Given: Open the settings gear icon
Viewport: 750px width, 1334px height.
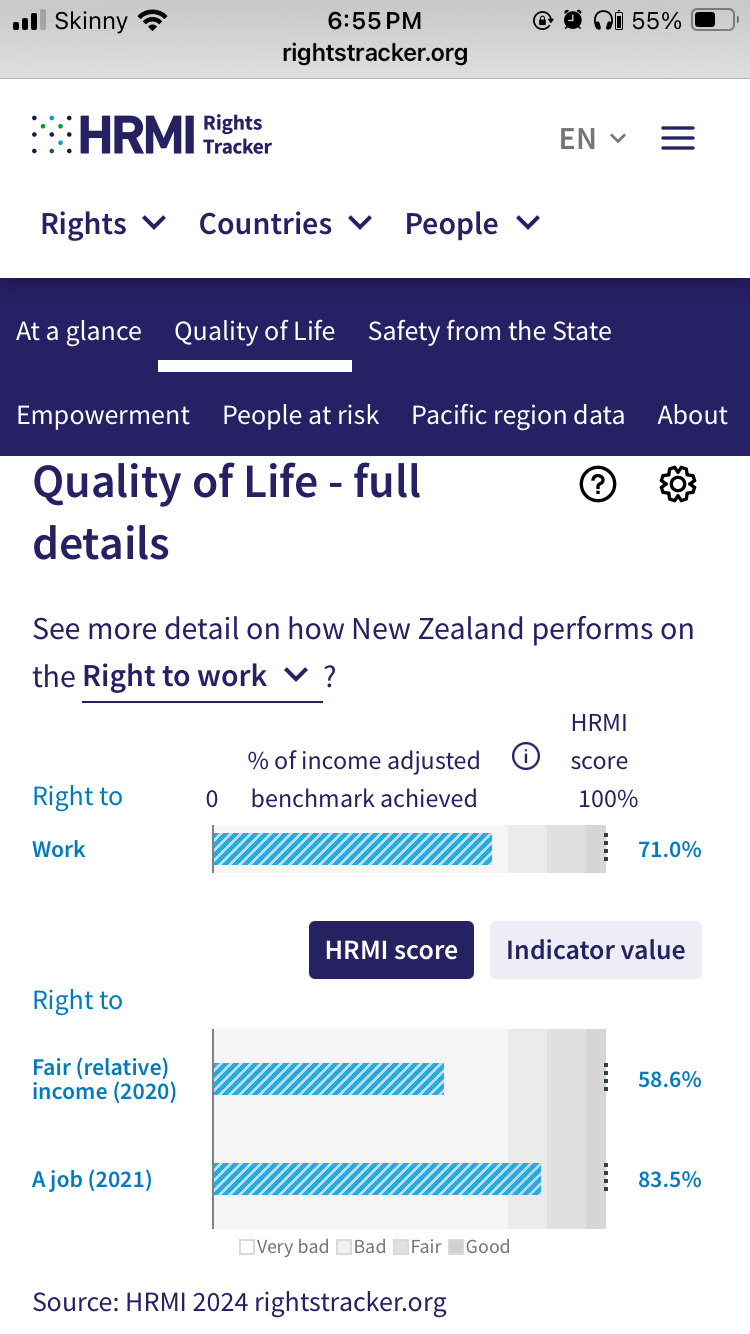Looking at the screenshot, I should coord(678,485).
